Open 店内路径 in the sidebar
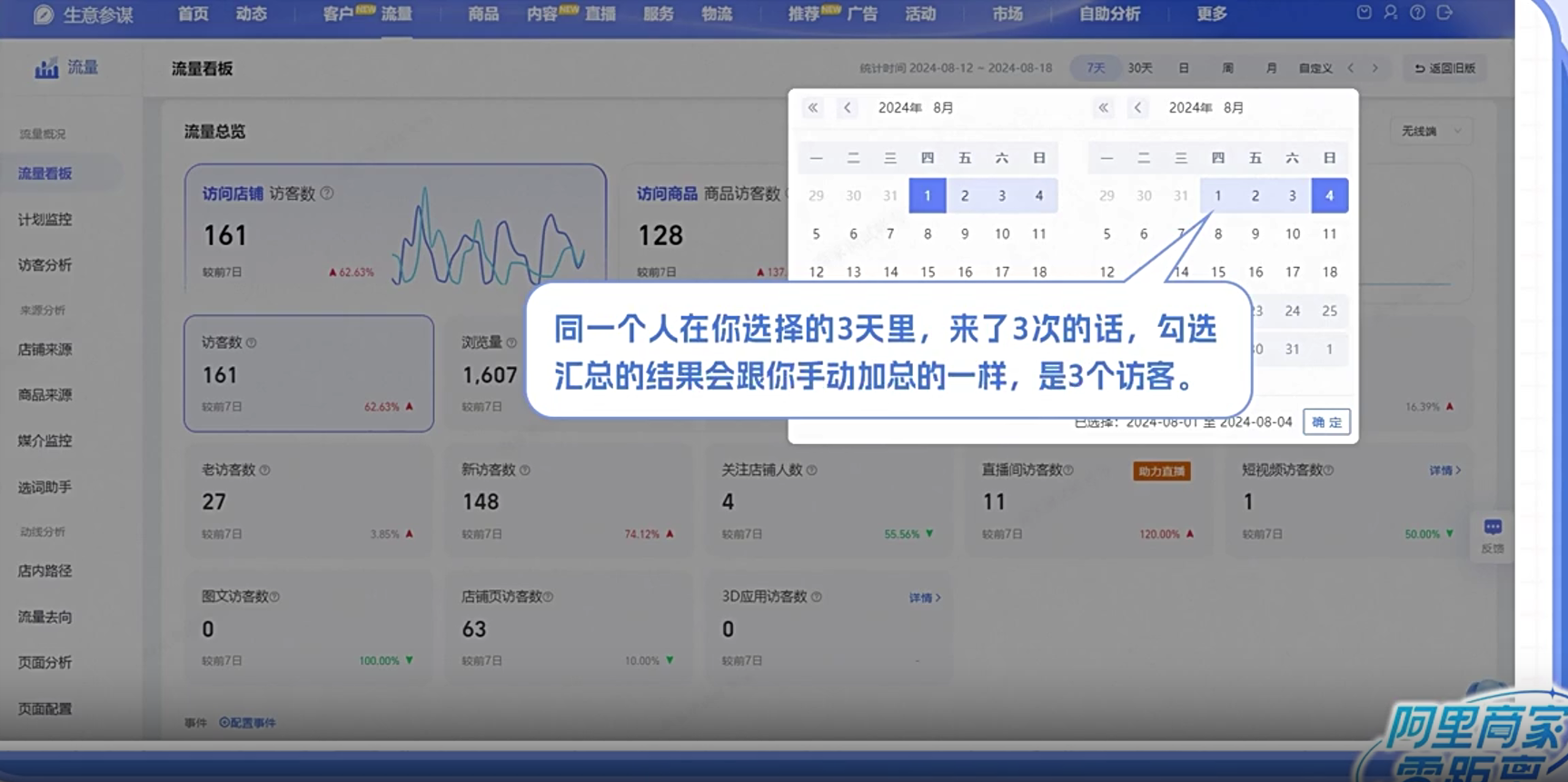This screenshot has height=782, width=1568. (45, 571)
